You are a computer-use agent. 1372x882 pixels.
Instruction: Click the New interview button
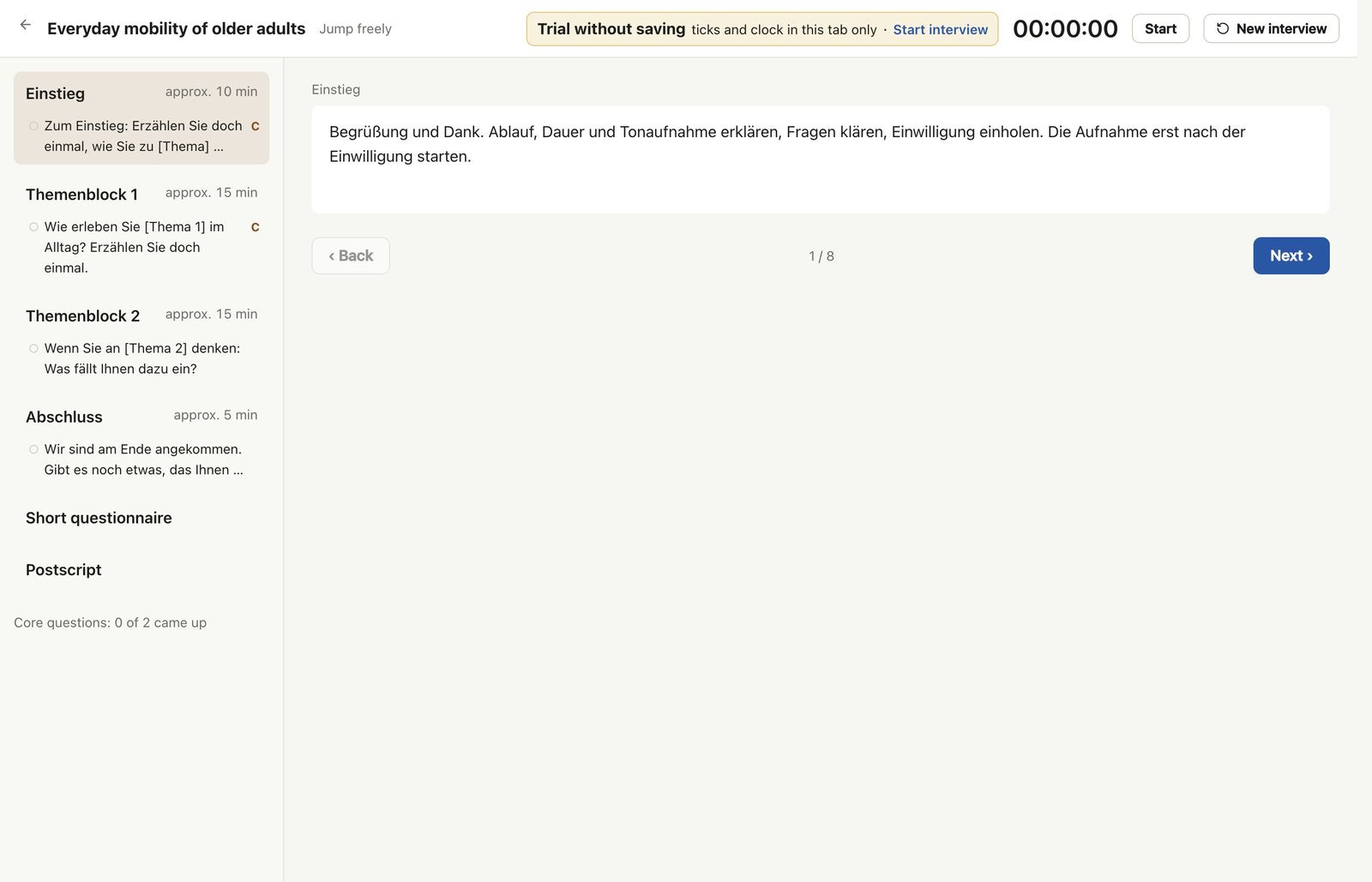click(x=1271, y=28)
